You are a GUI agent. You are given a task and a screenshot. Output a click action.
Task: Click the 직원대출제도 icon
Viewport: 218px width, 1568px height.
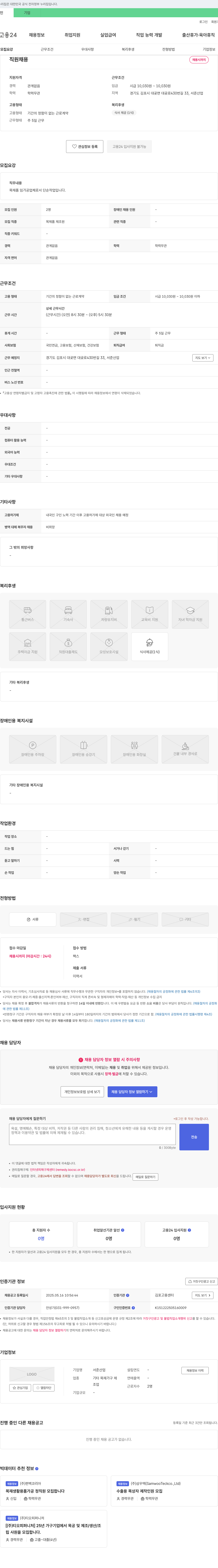click(x=68, y=646)
